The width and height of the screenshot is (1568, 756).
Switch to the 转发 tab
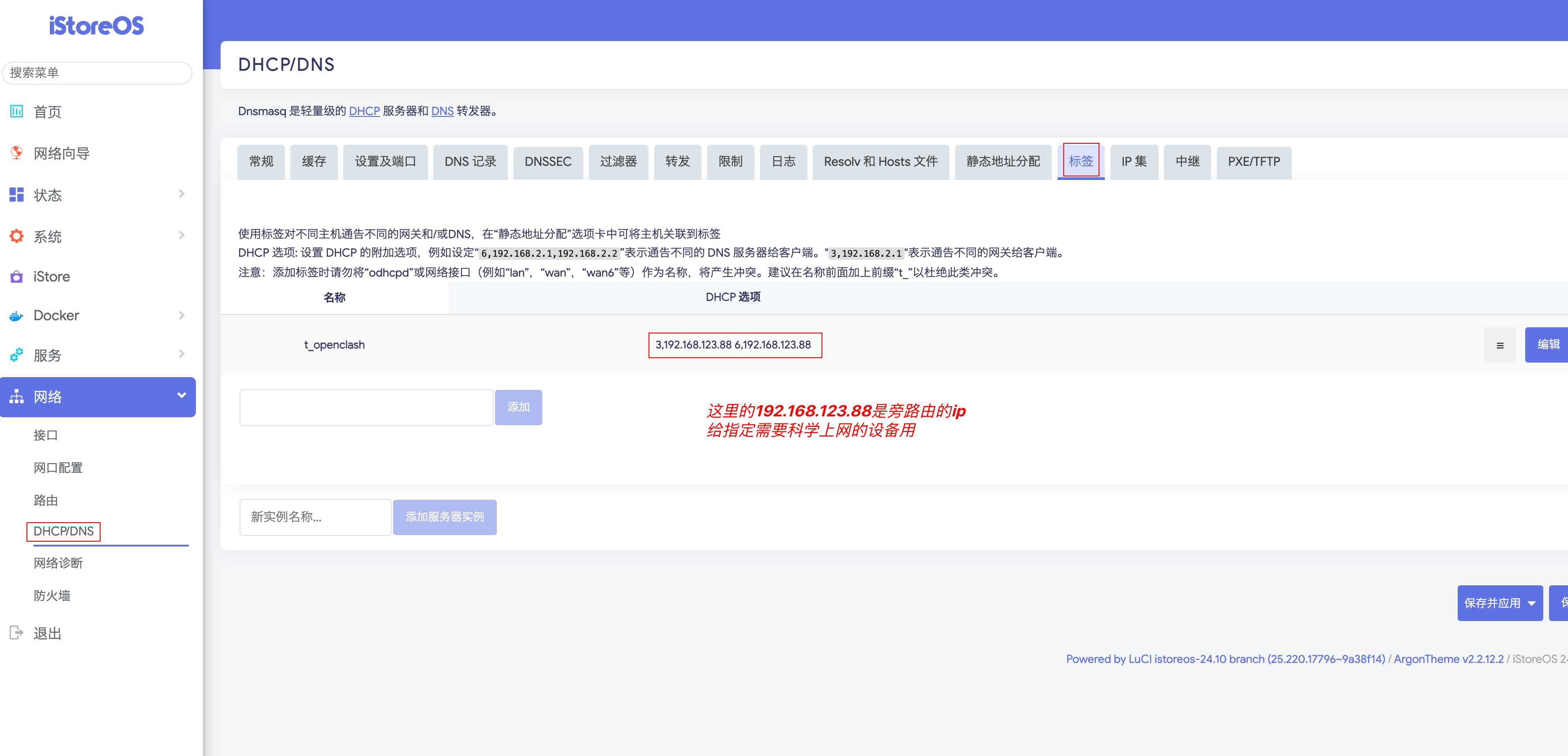(678, 162)
